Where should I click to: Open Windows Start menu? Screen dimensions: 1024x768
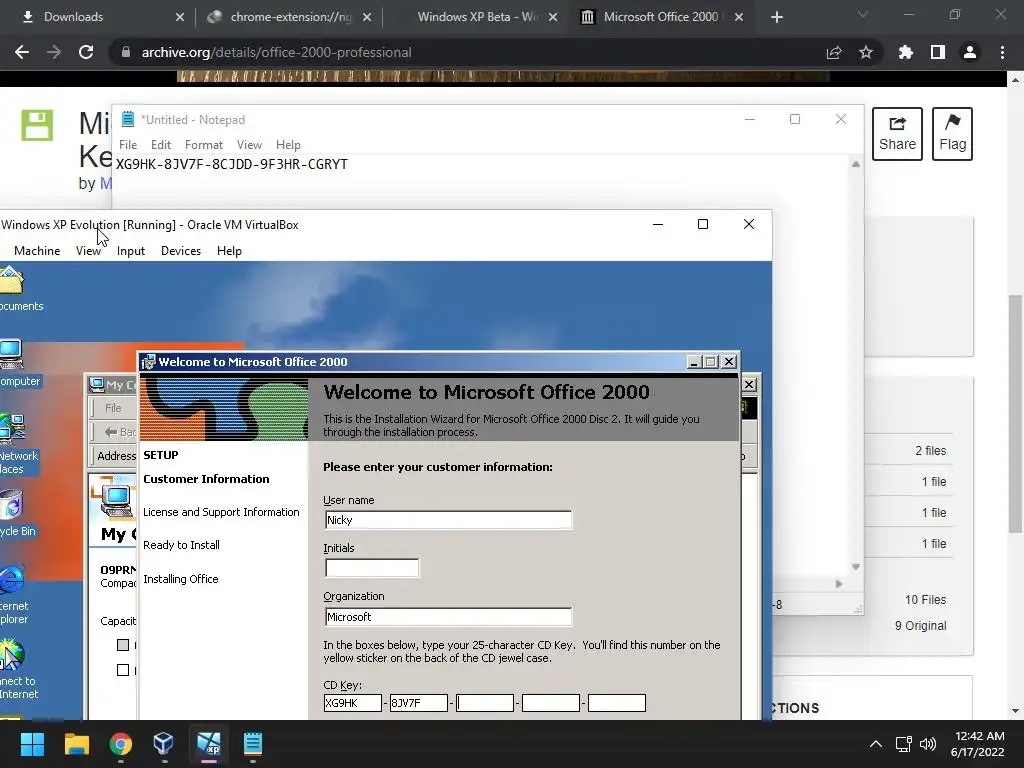32,744
